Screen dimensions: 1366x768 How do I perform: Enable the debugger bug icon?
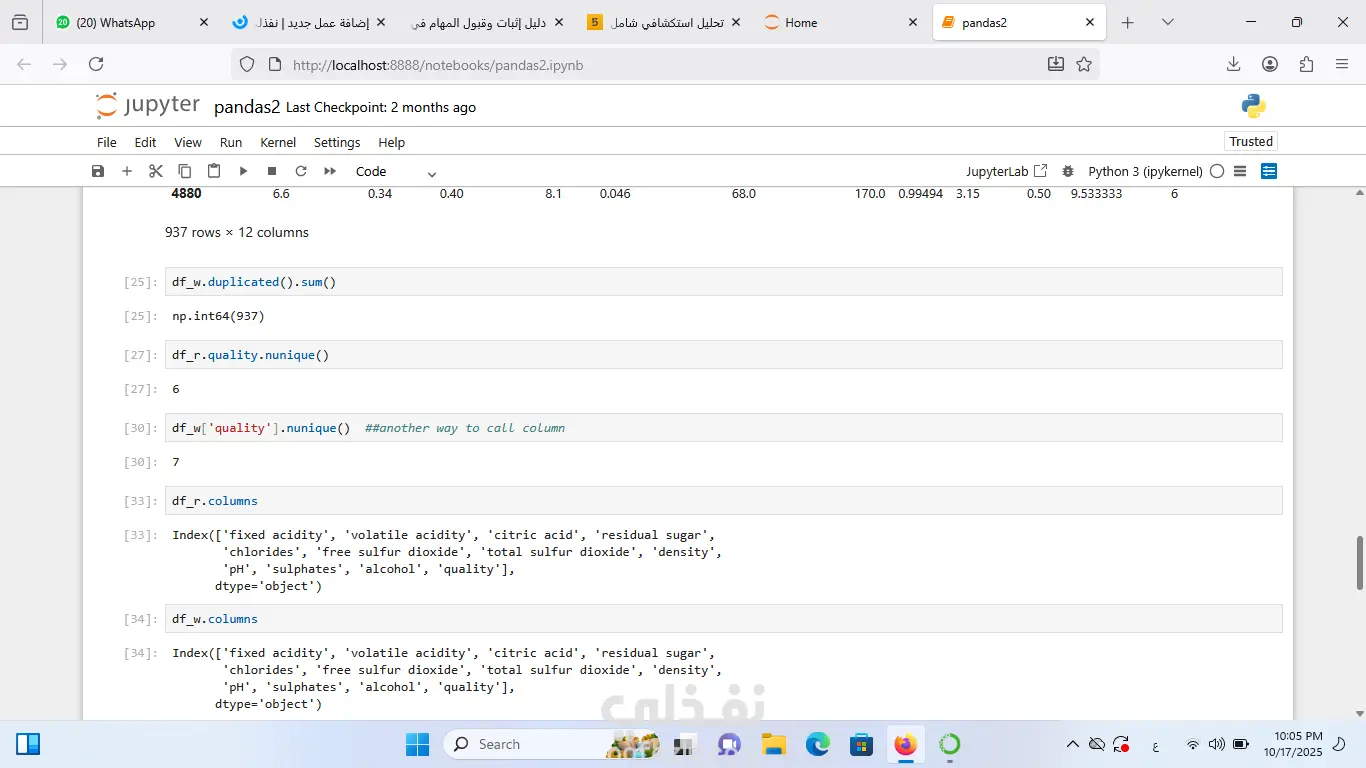pos(1068,171)
